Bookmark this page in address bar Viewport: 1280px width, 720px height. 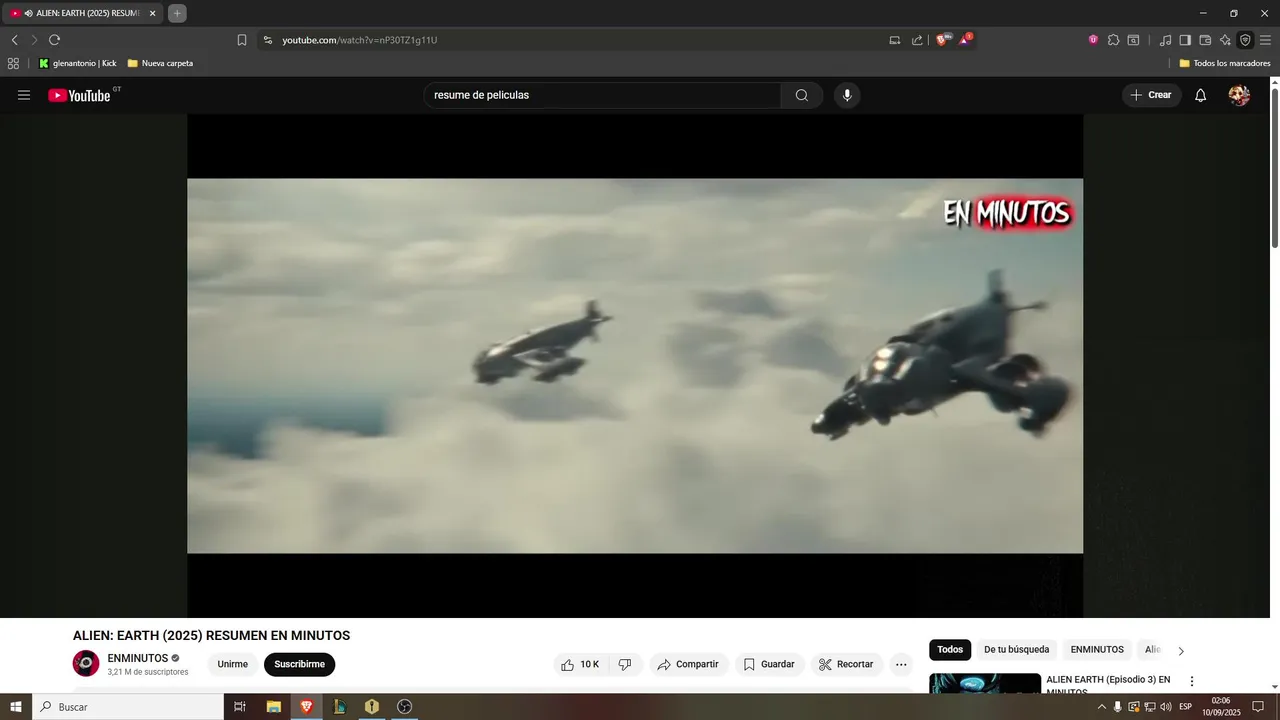(242, 40)
